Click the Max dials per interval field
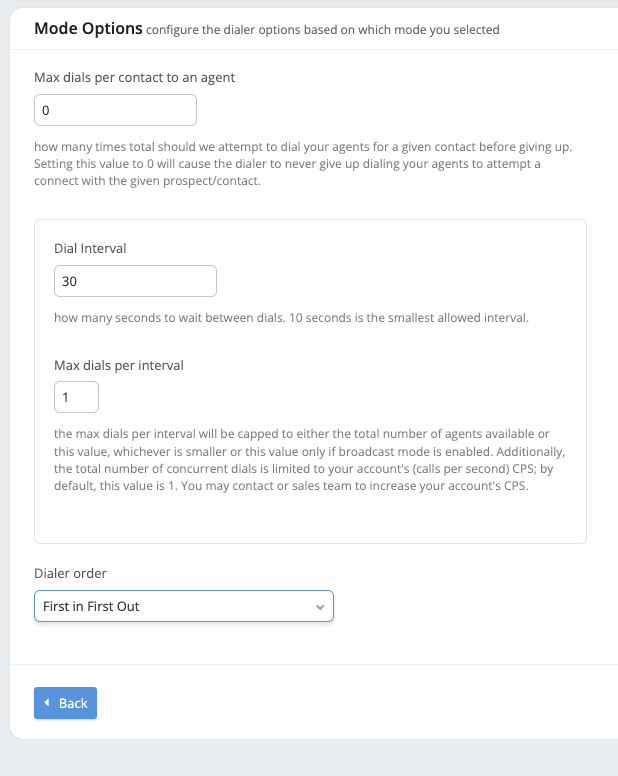 click(x=76, y=397)
